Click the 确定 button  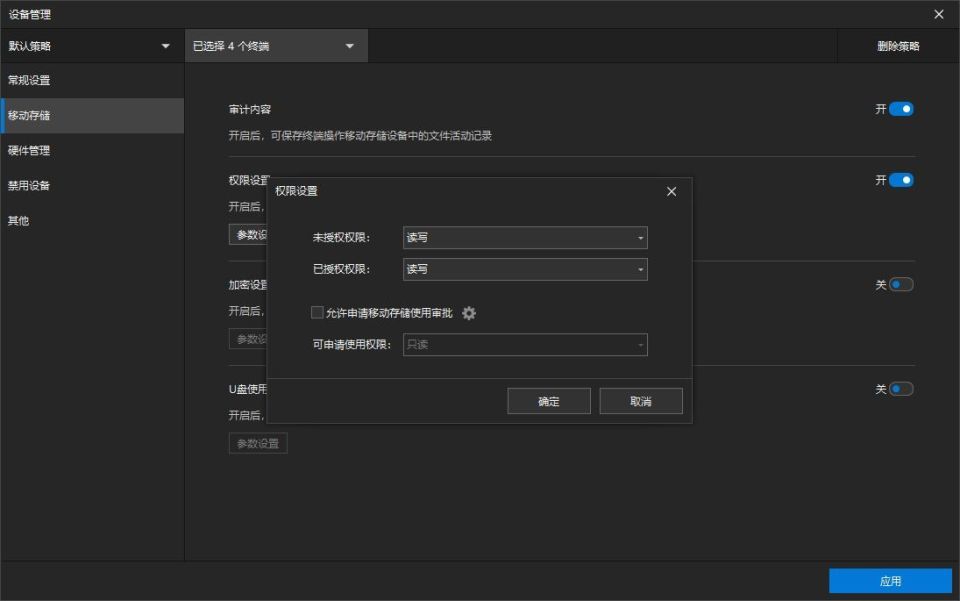(x=549, y=401)
